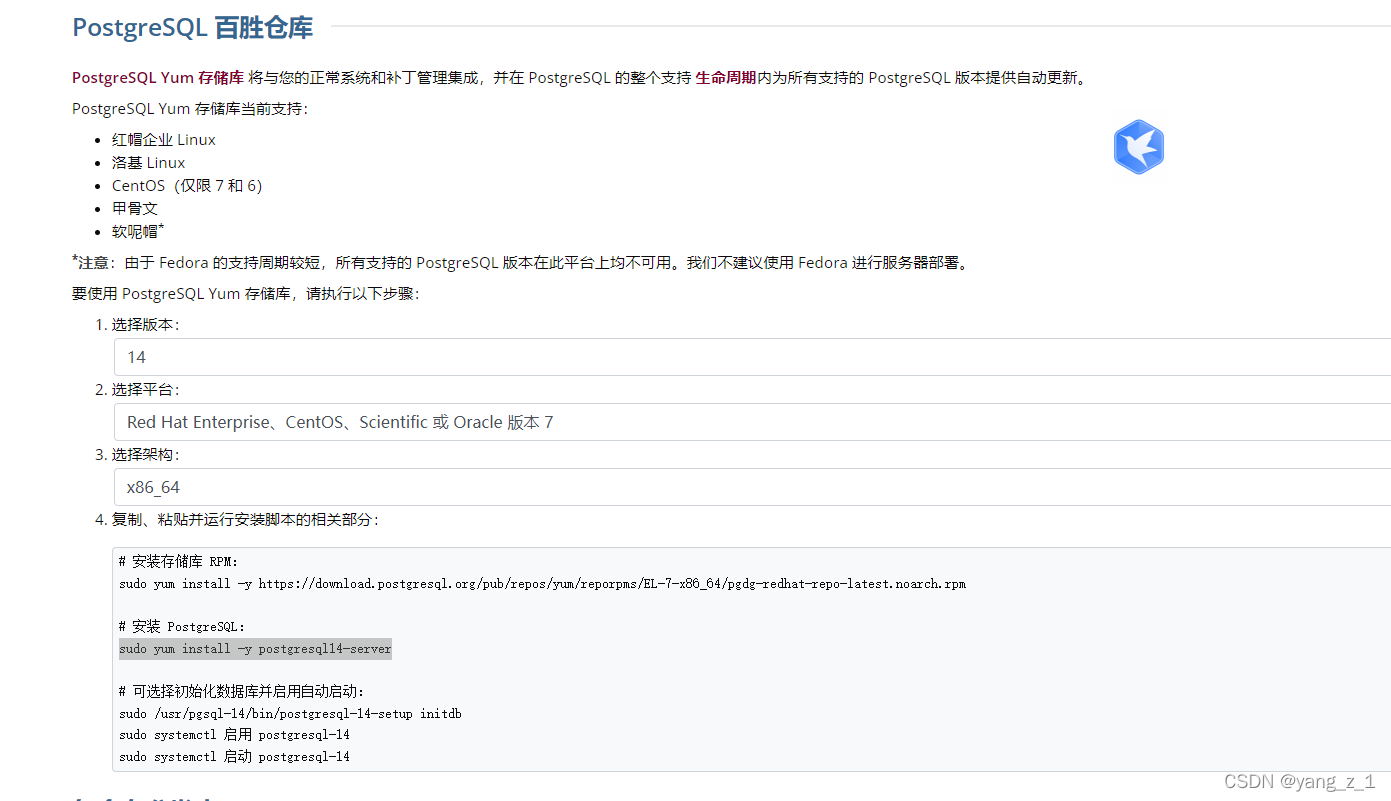Open the version dropdown showing 14
Image resolution: width=1391 pixels, height=801 pixels.
coord(752,357)
